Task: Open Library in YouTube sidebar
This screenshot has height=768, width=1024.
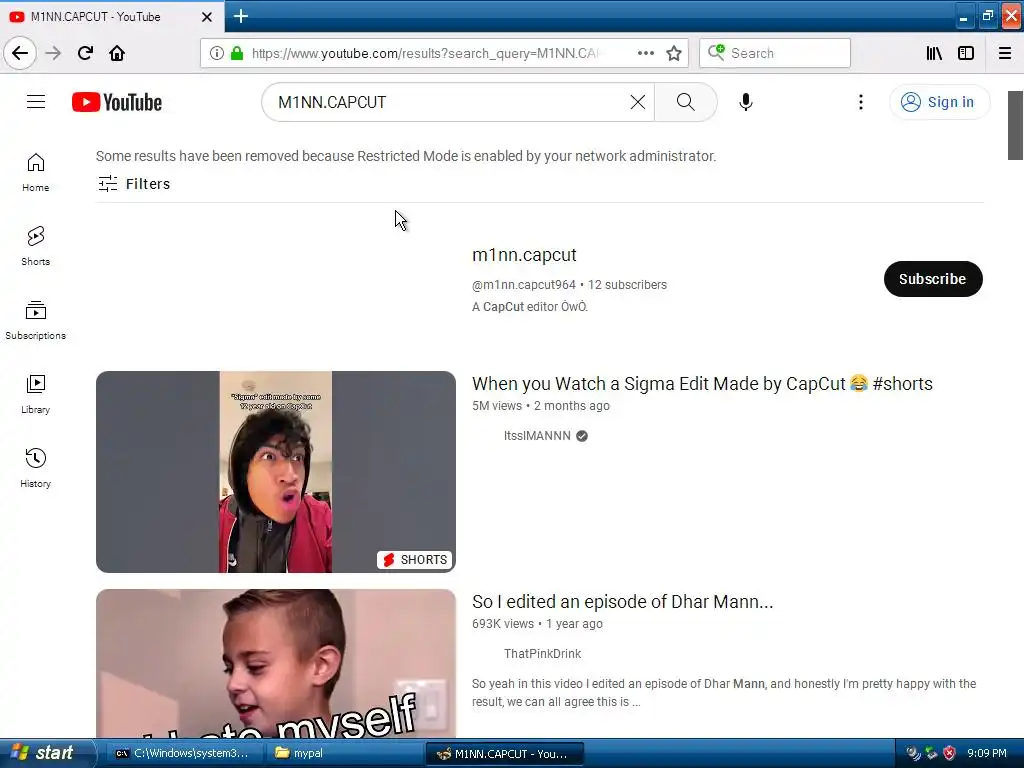Action: click(x=35, y=394)
